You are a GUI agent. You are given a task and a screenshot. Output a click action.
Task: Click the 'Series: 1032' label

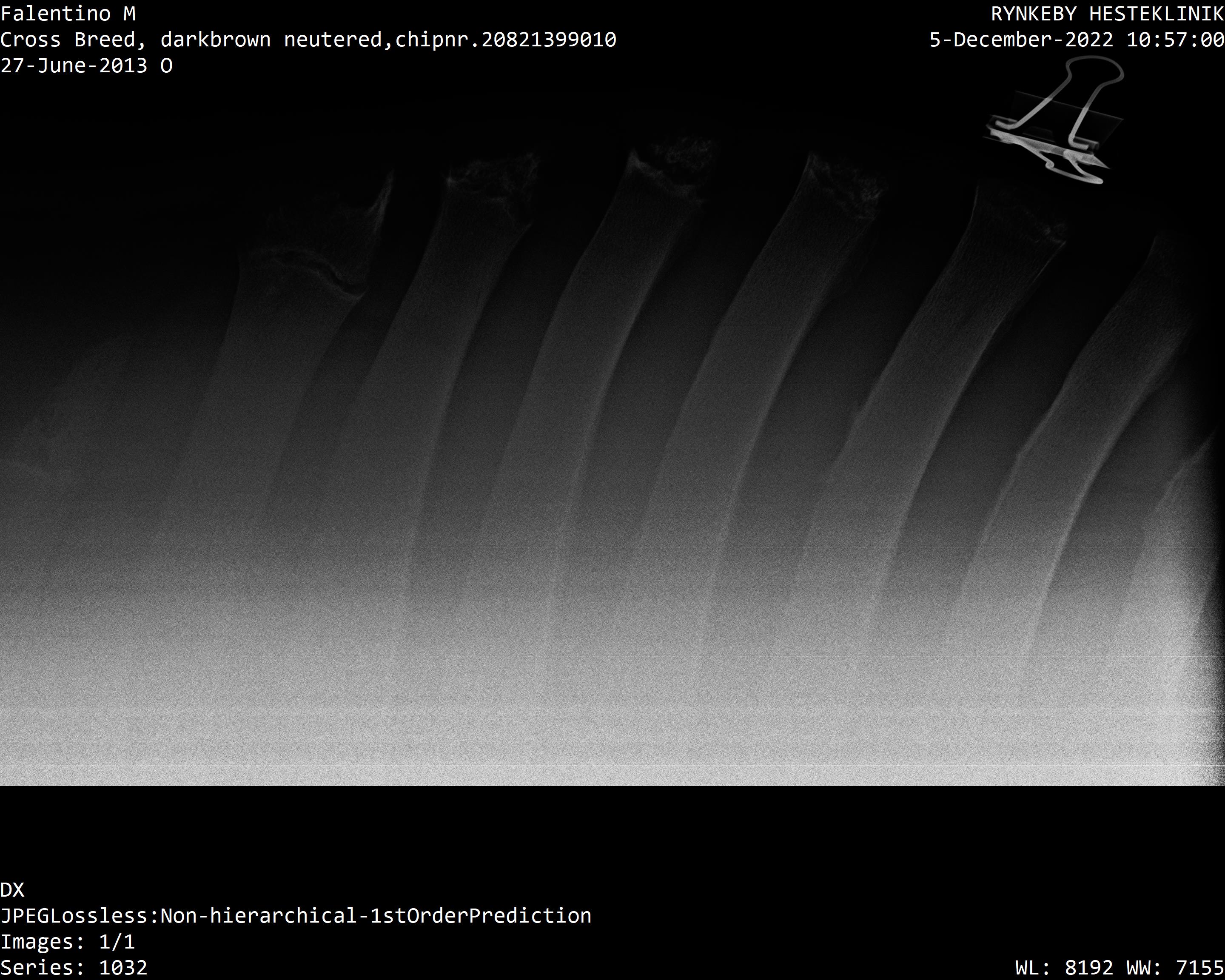pyautogui.click(x=74, y=968)
